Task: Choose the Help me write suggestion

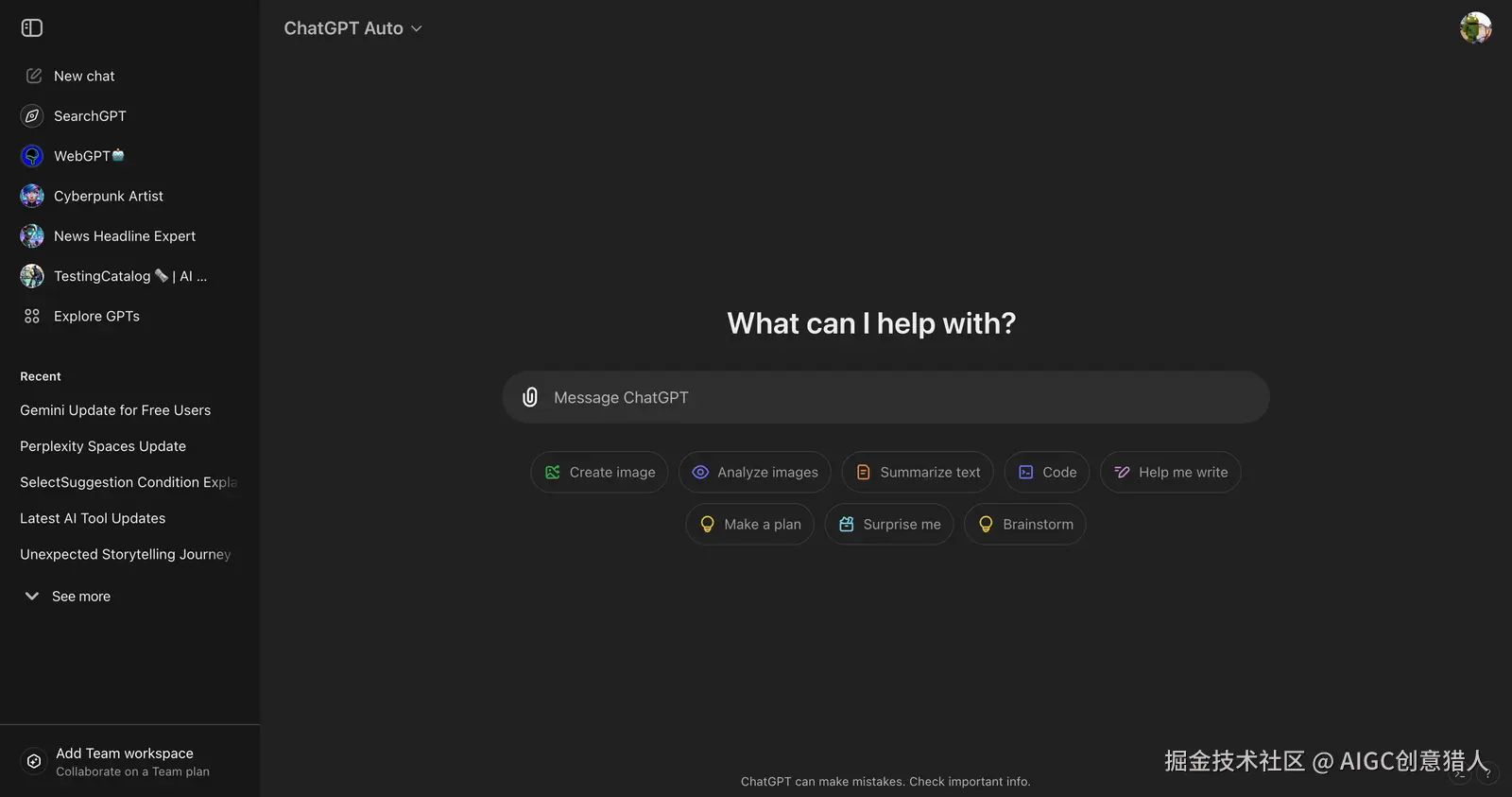Action: 1171,472
